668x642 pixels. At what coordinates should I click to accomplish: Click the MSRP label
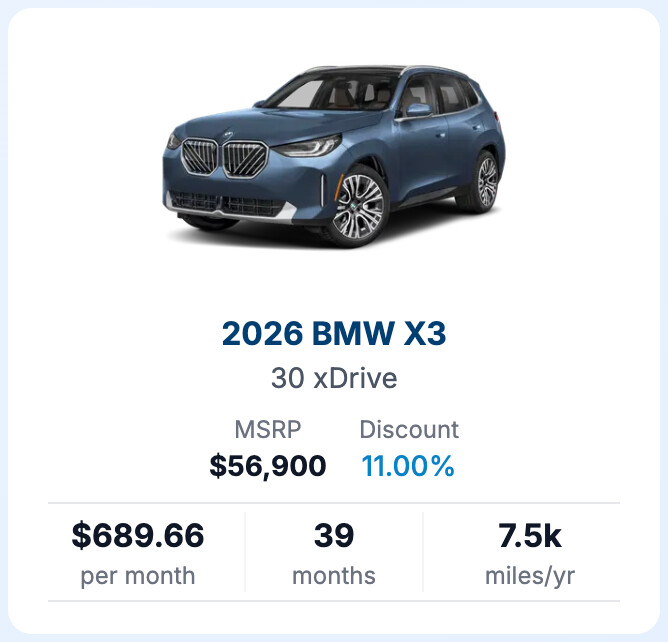tap(267, 430)
